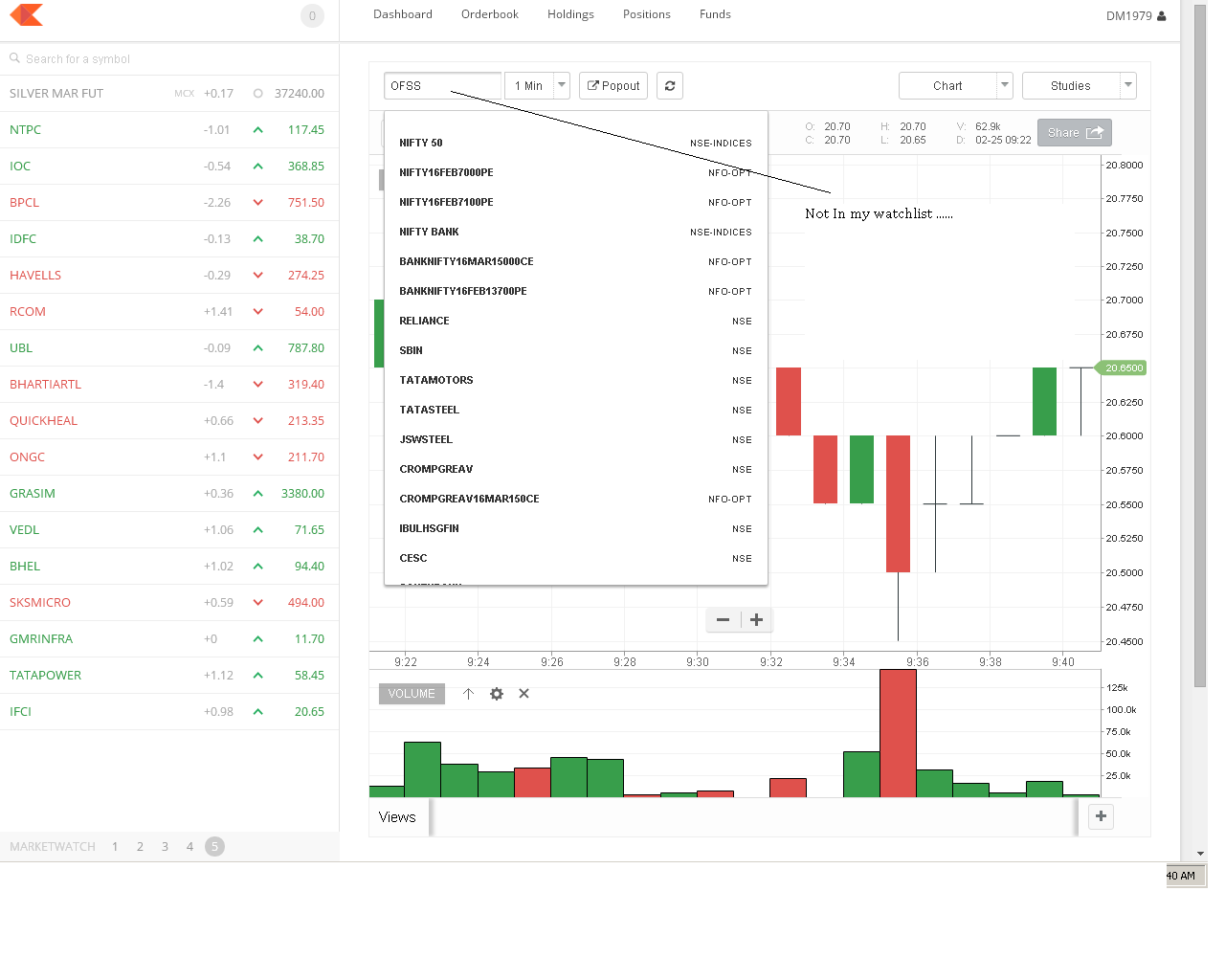
Task: Select HAVELLS in the marketwatch list
Action: [169, 276]
